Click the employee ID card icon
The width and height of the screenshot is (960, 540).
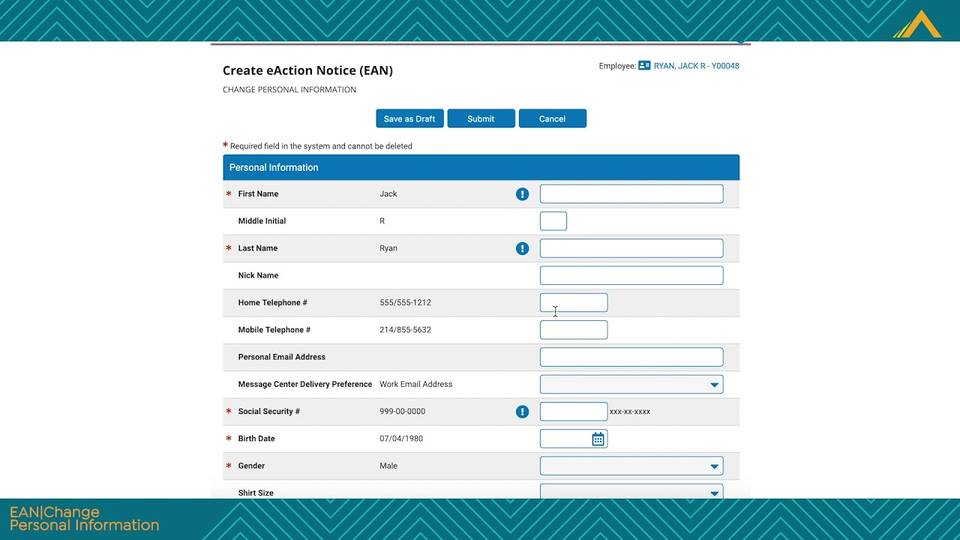[x=644, y=66]
